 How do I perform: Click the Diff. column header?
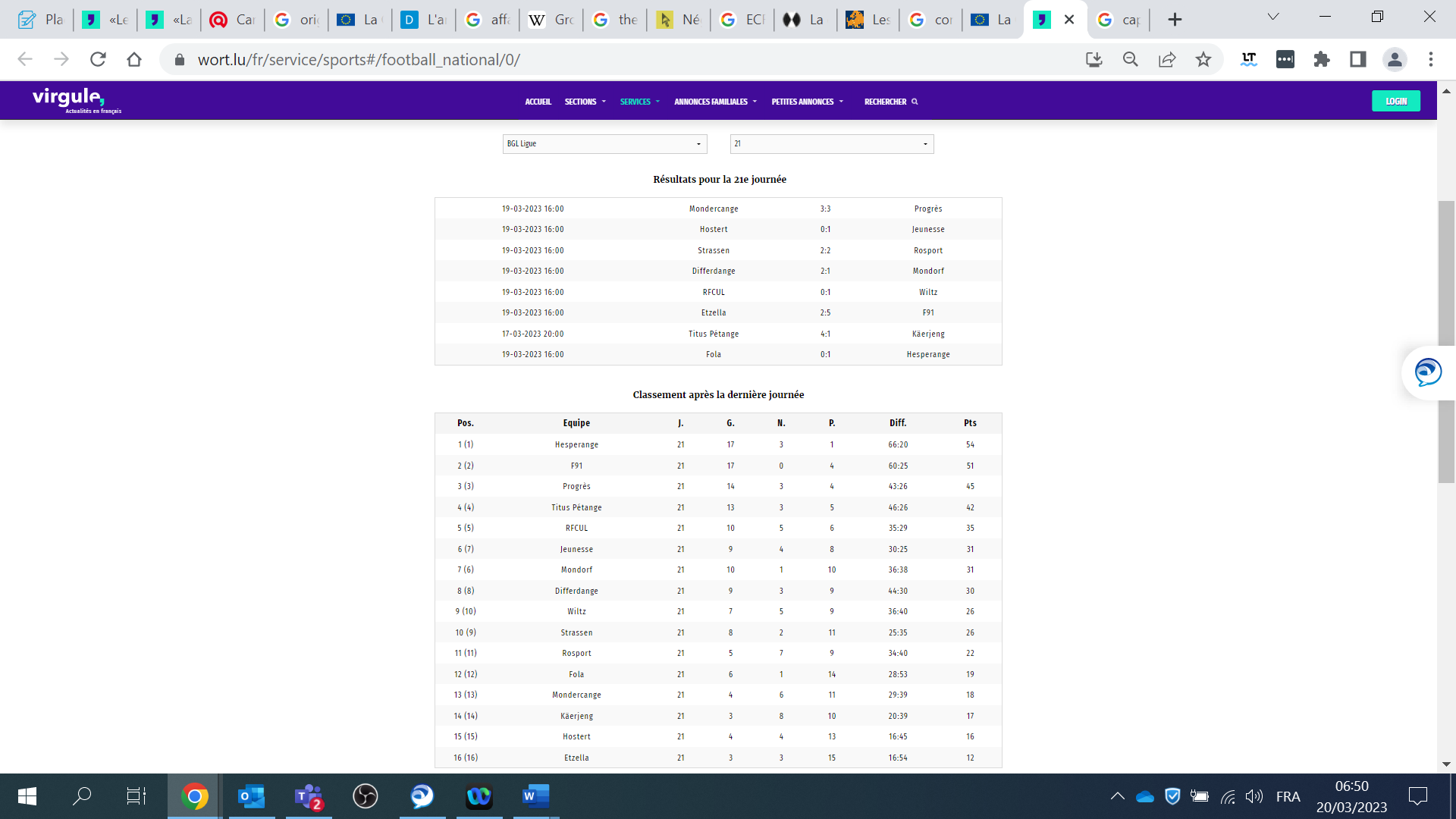pos(898,423)
